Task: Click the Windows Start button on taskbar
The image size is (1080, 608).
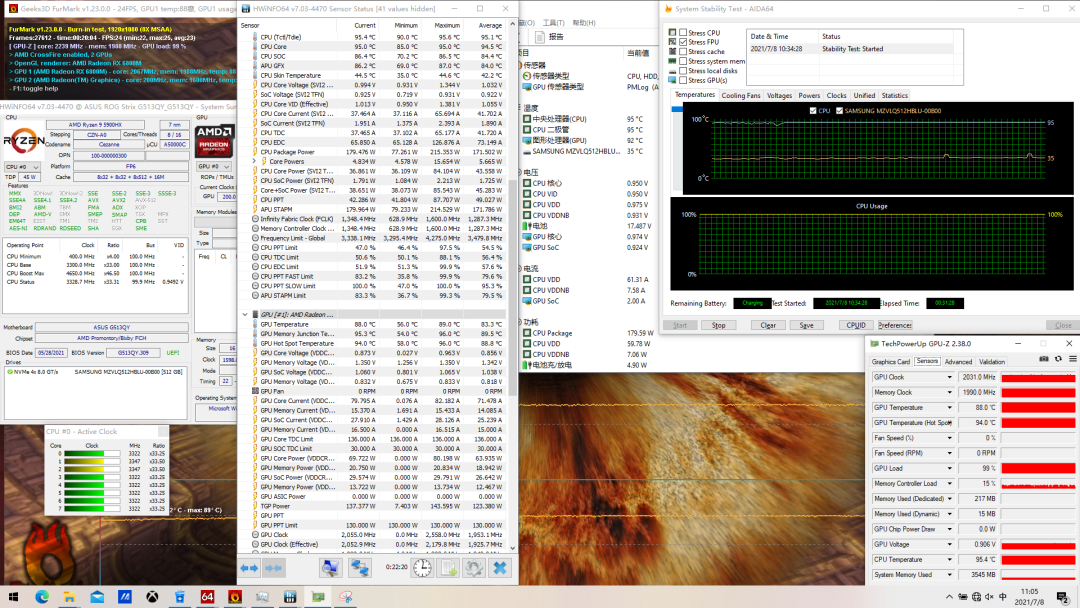Action: (14, 597)
